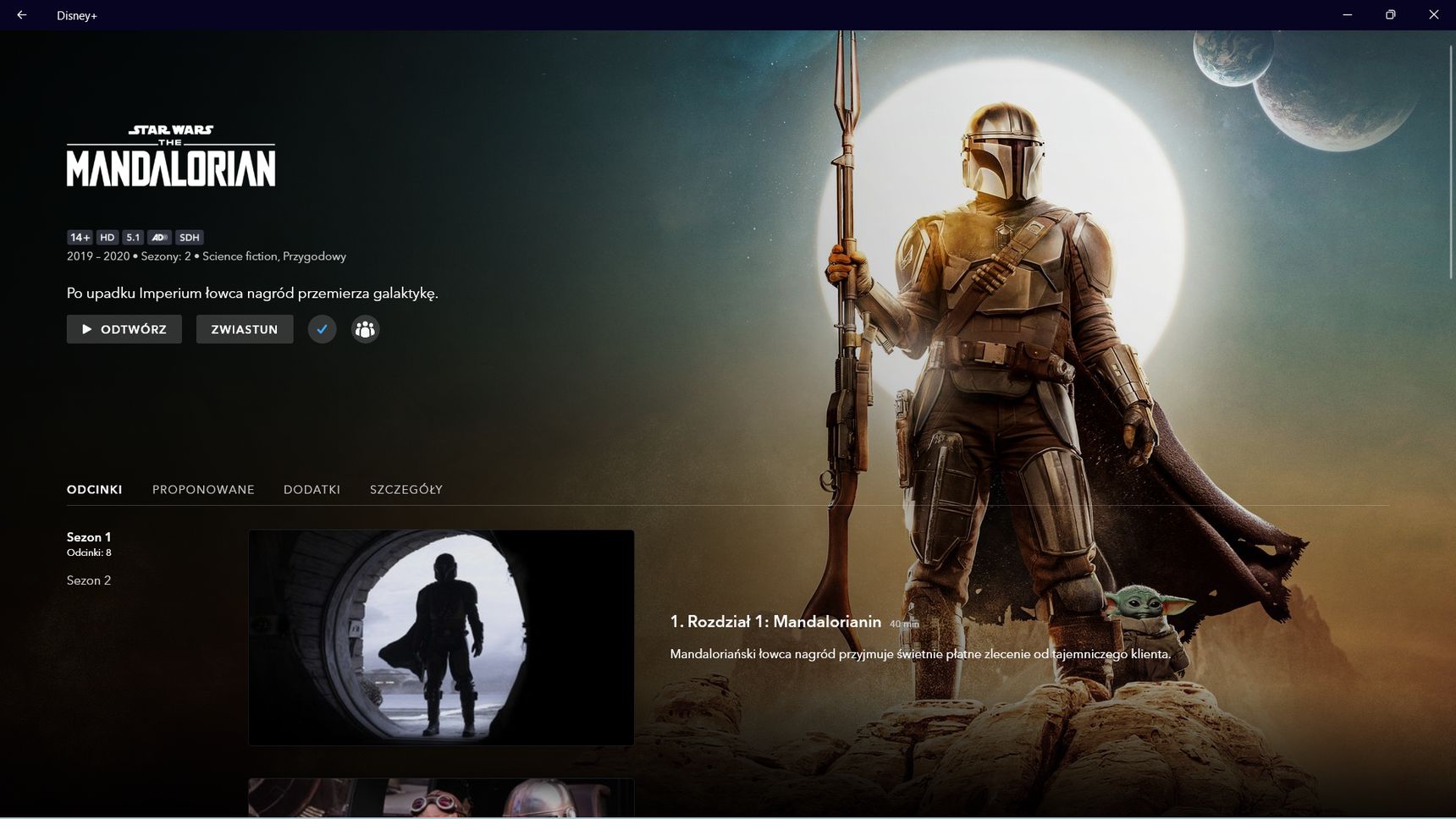Click the vertical scrollbar on the right edge
Screen dimensions: 1456x819
point(1452,161)
